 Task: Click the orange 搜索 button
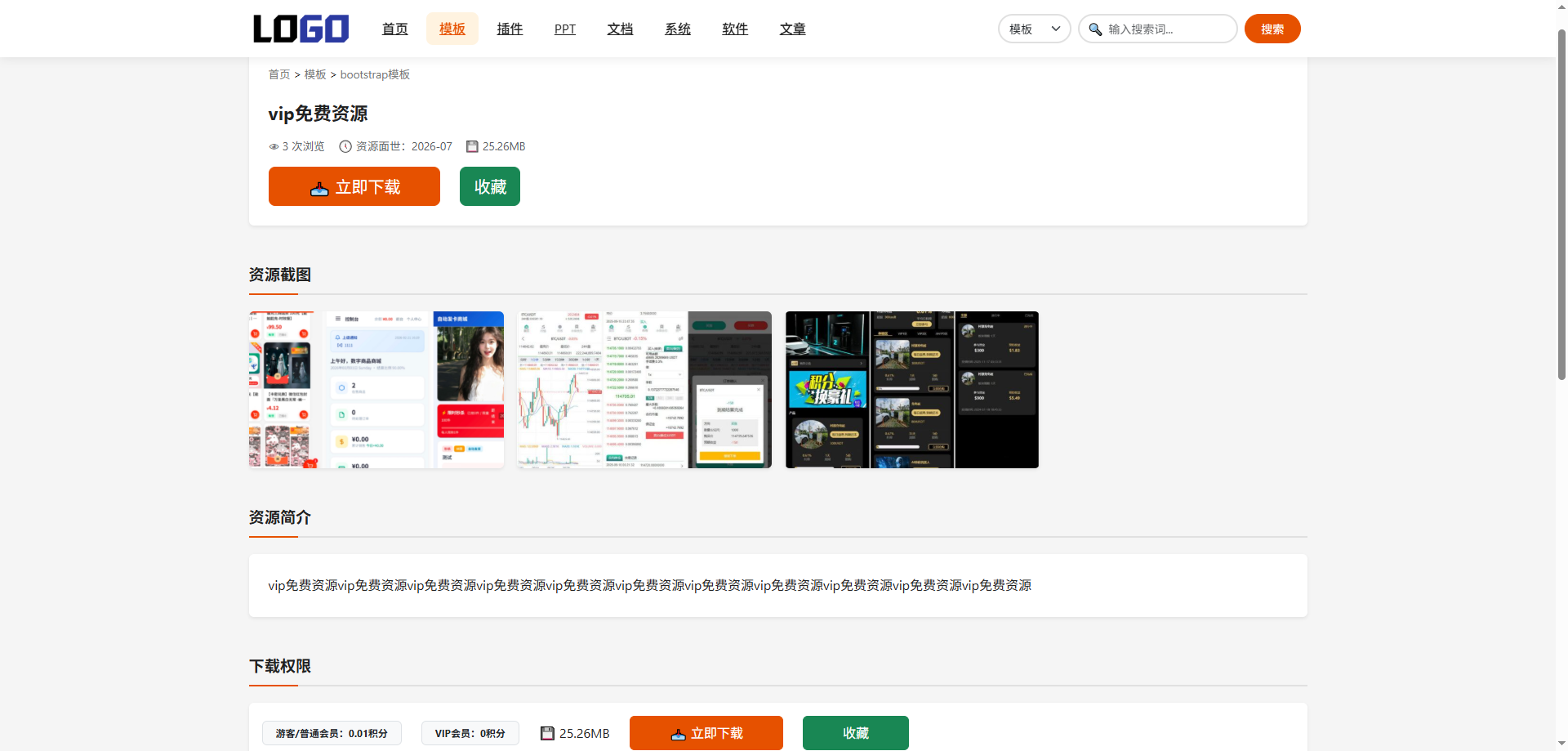(x=1272, y=29)
